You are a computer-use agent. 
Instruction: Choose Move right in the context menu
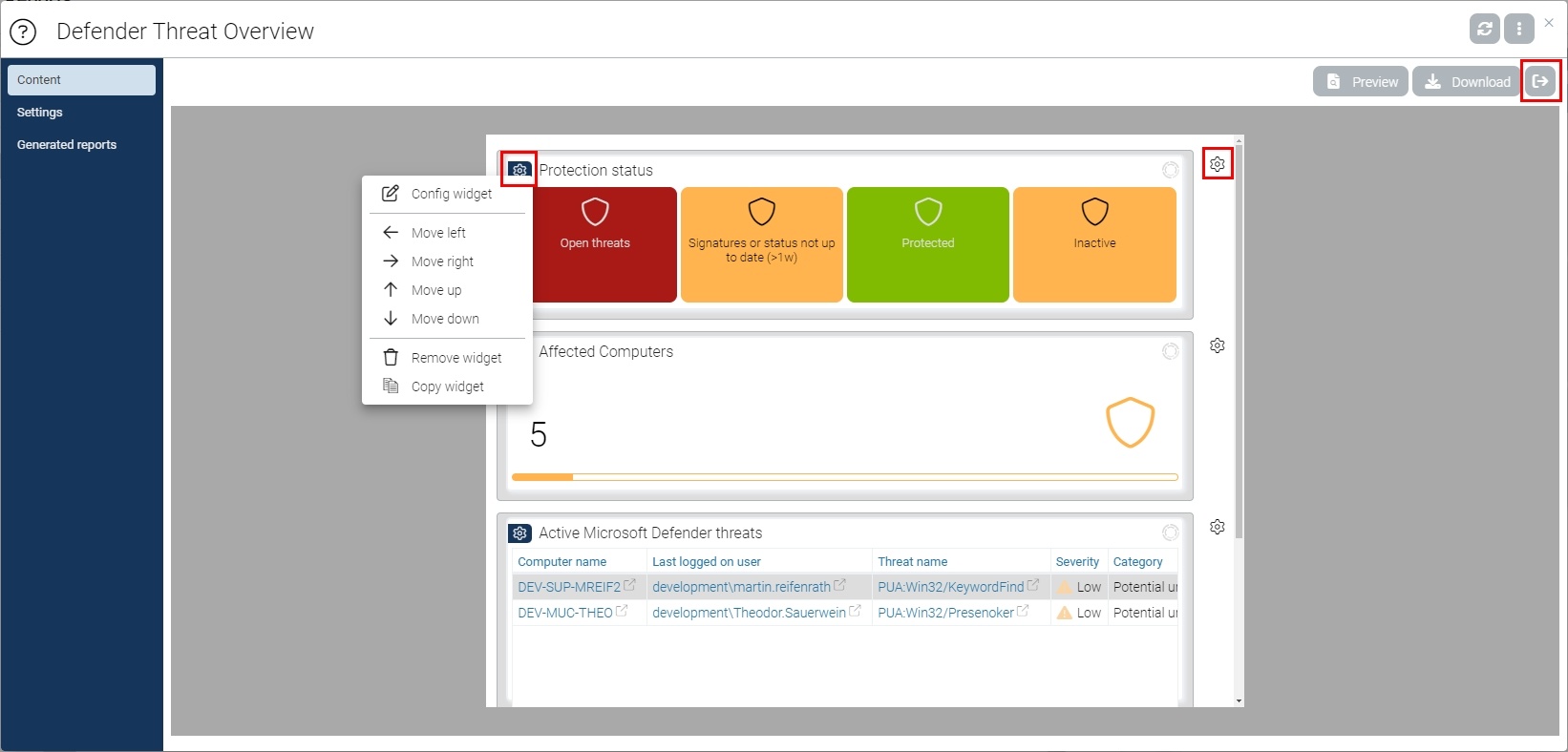[x=447, y=261]
